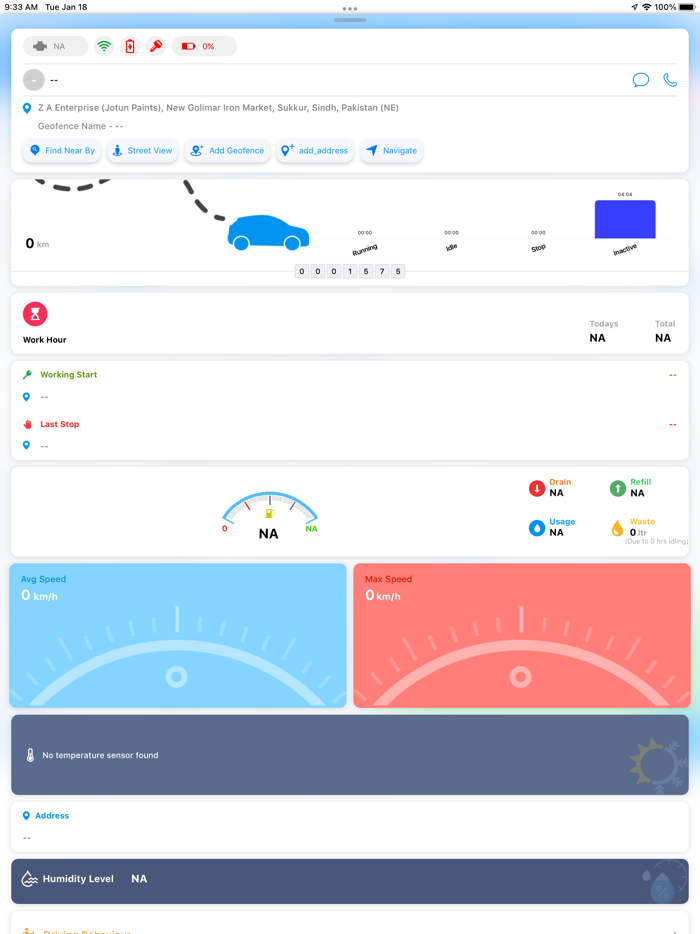Tap the engine status NA pill
This screenshot has height=934, width=700.
click(x=55, y=46)
